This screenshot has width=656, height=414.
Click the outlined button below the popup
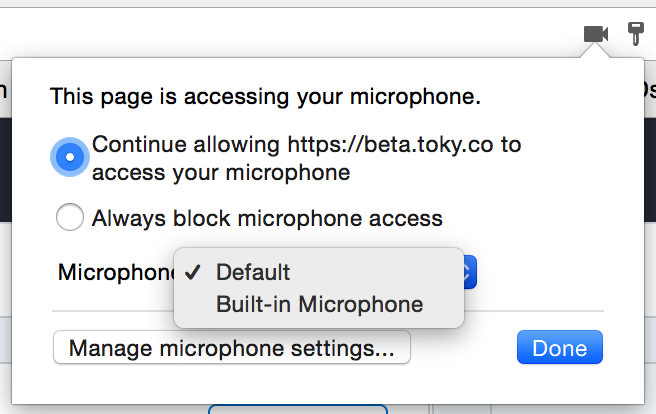(298, 409)
